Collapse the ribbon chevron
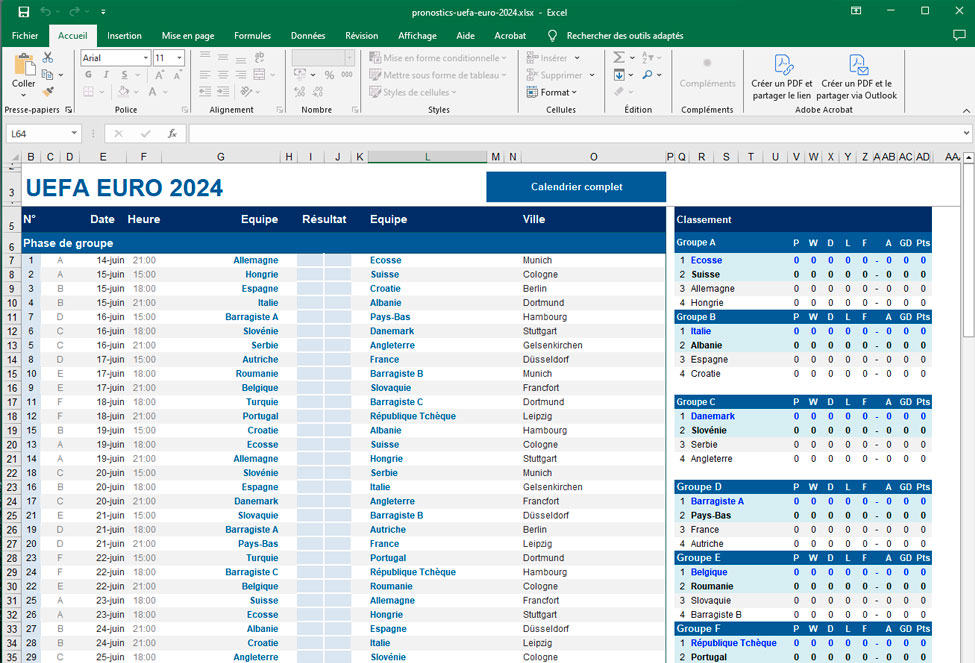This screenshot has height=663, width=975. [x=966, y=110]
